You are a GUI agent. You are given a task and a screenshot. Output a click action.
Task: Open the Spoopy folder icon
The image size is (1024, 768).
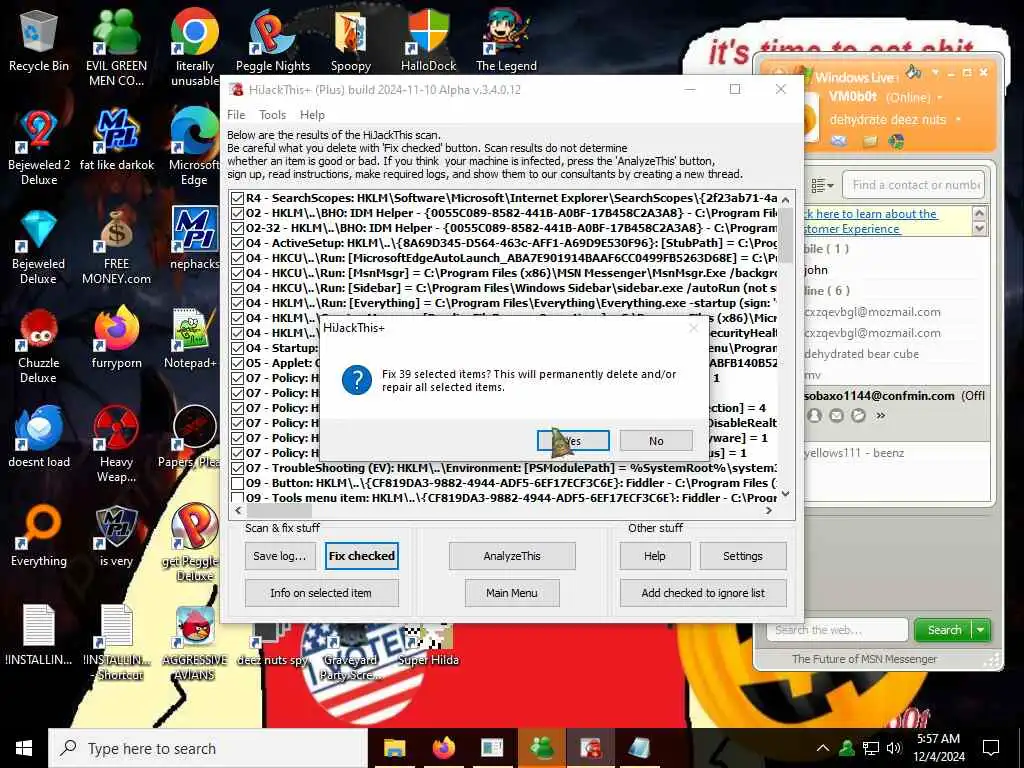point(351,40)
